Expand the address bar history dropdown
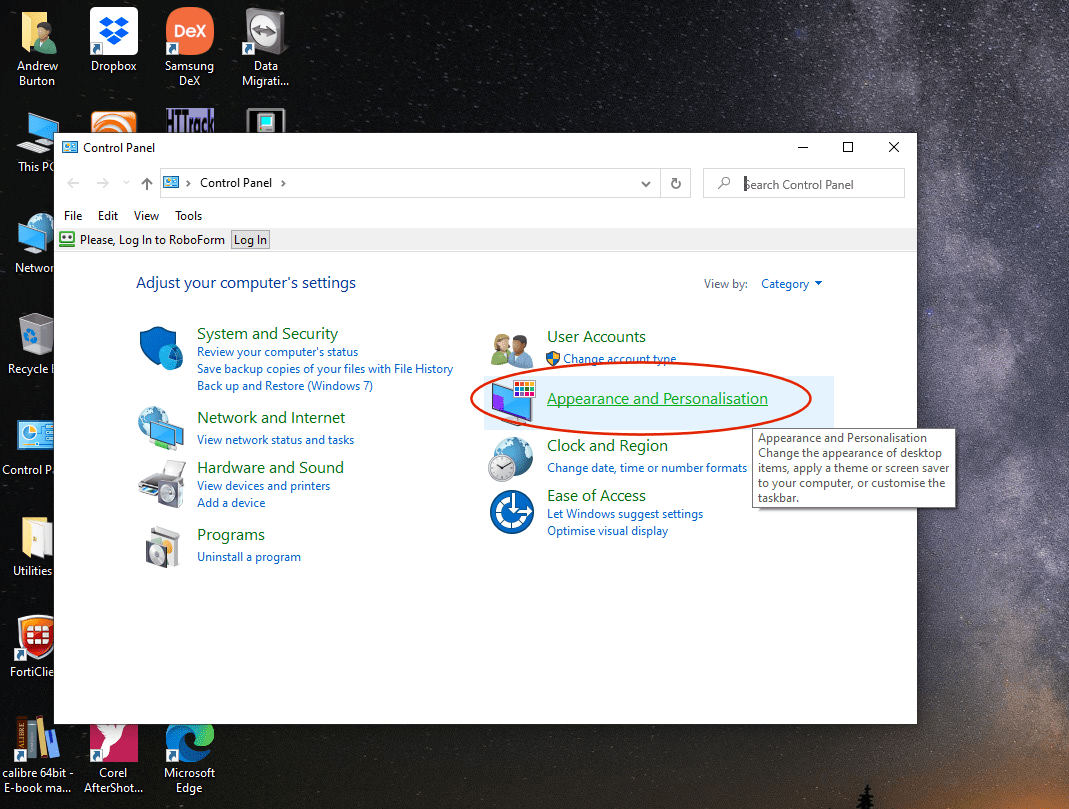Viewport: 1069px width, 809px height. (646, 184)
